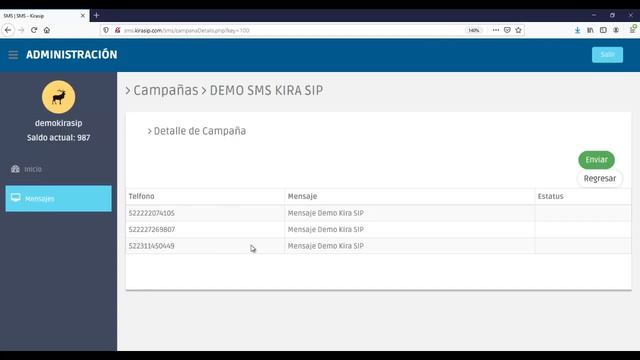Screen dimensions: 640x360
Task: Select the SMS Kirasip browser tab
Action: coord(45,16)
